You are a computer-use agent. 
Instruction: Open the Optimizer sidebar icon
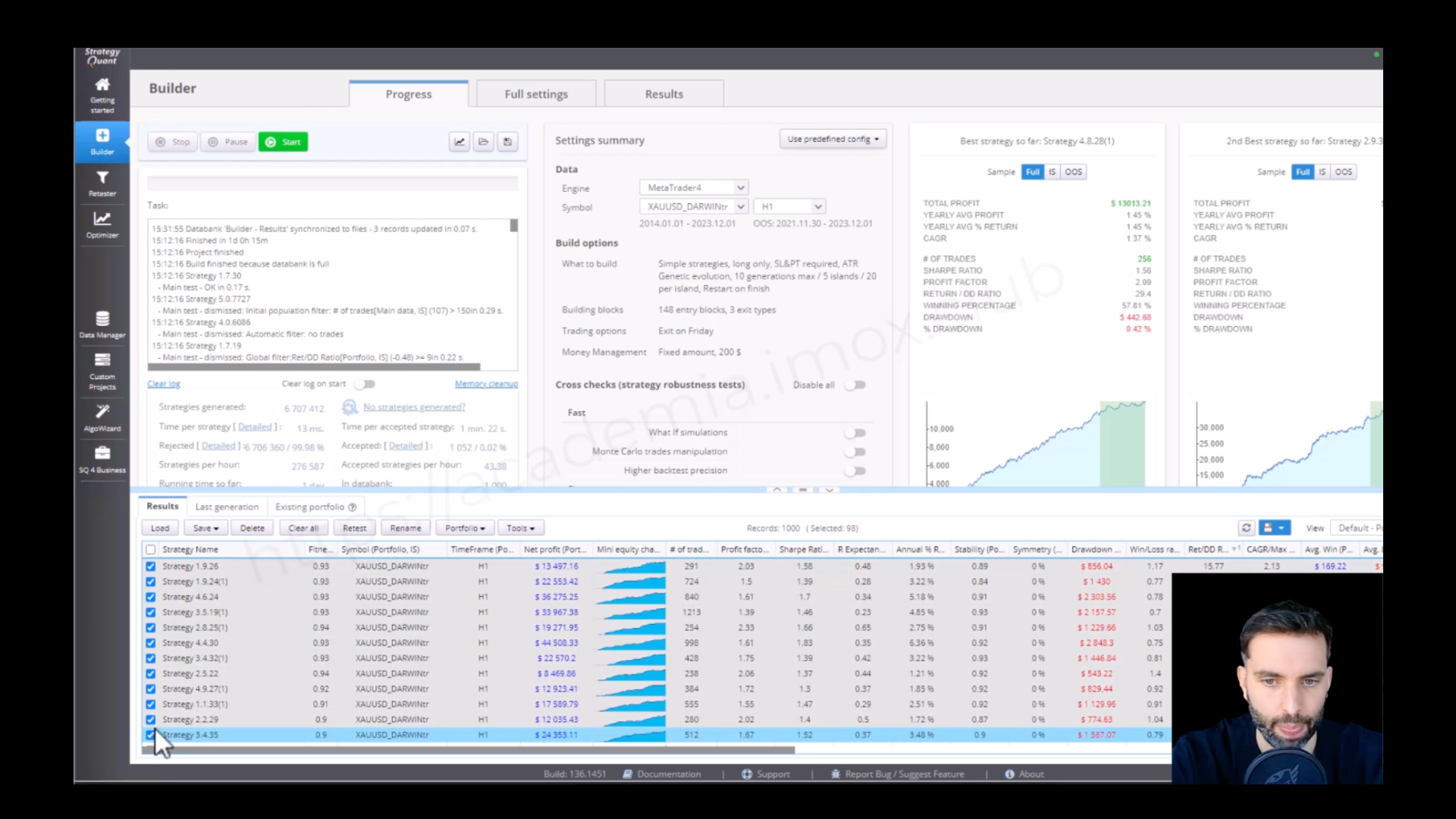point(102,224)
